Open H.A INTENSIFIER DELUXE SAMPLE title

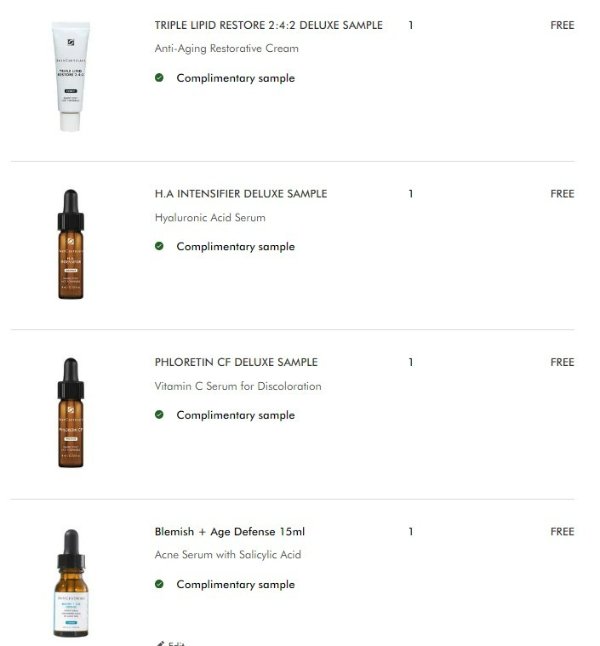pyautogui.click(x=241, y=194)
